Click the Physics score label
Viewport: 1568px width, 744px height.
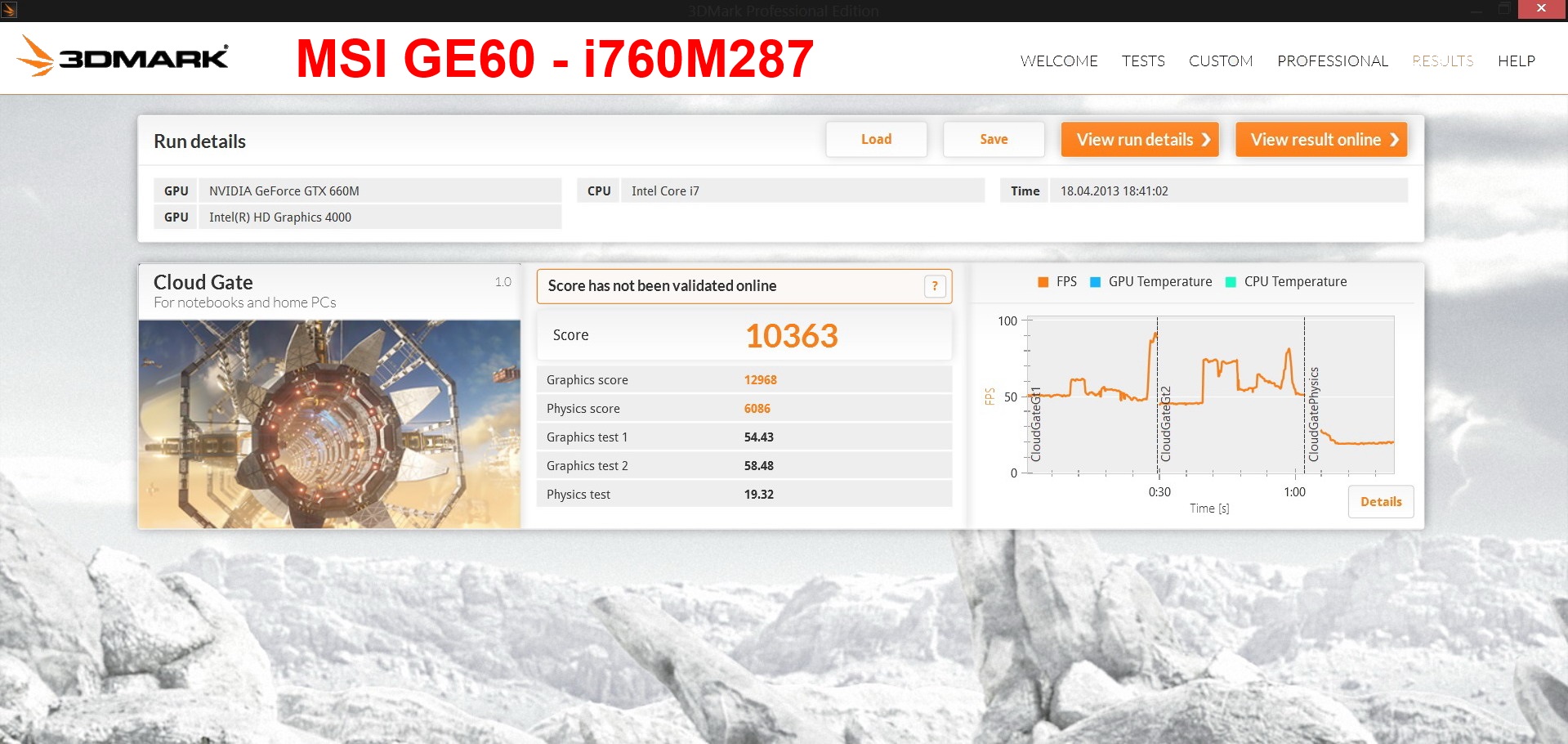(x=583, y=409)
